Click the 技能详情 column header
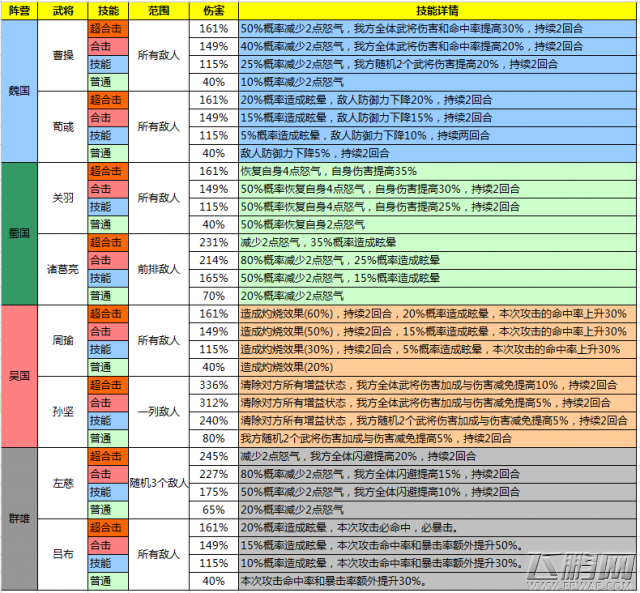The image size is (640, 593). [438, 11]
